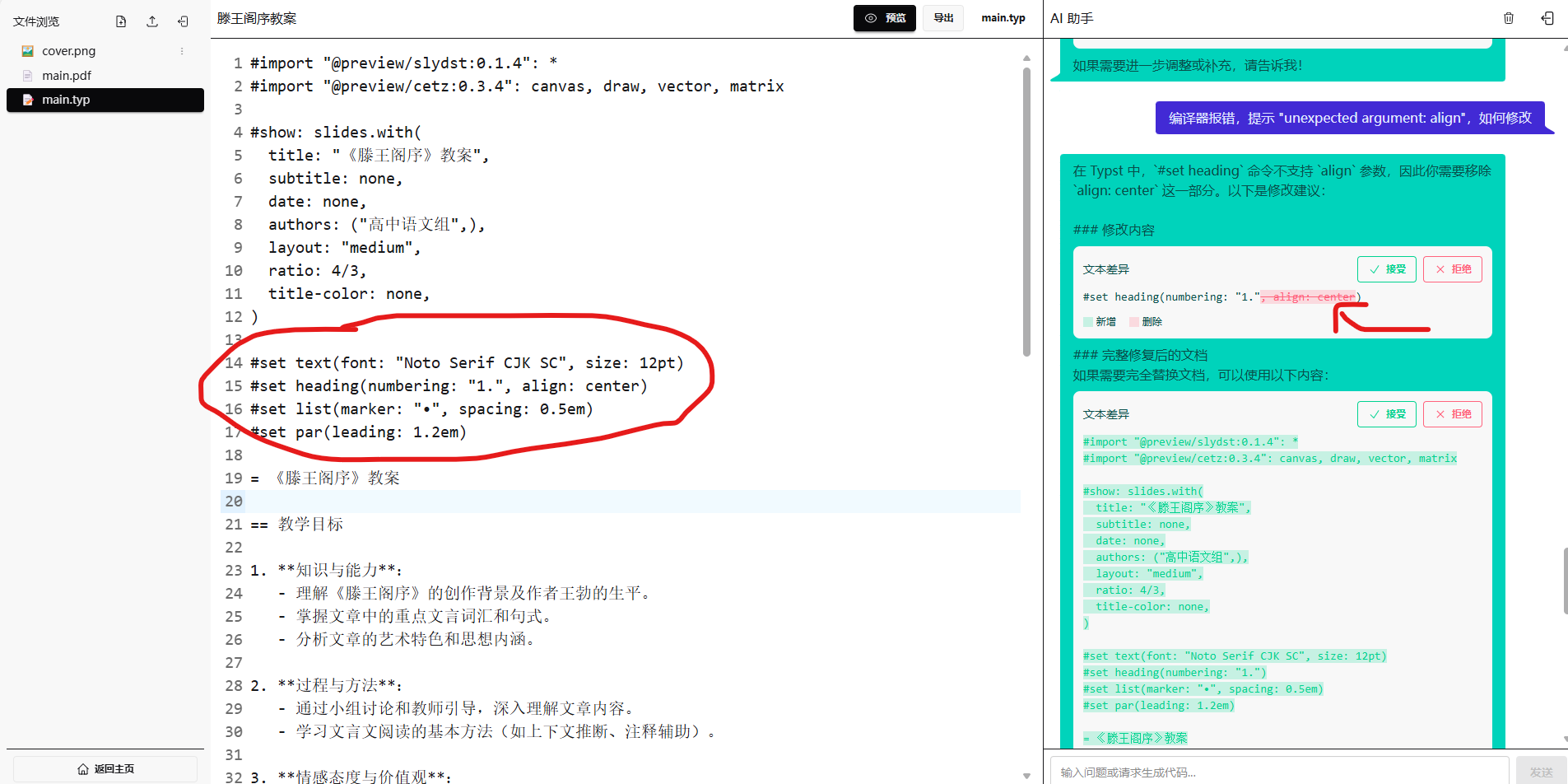The image size is (1568, 784).
Task: Clear the AI assistant chat with trash icon
Action: (1509, 17)
